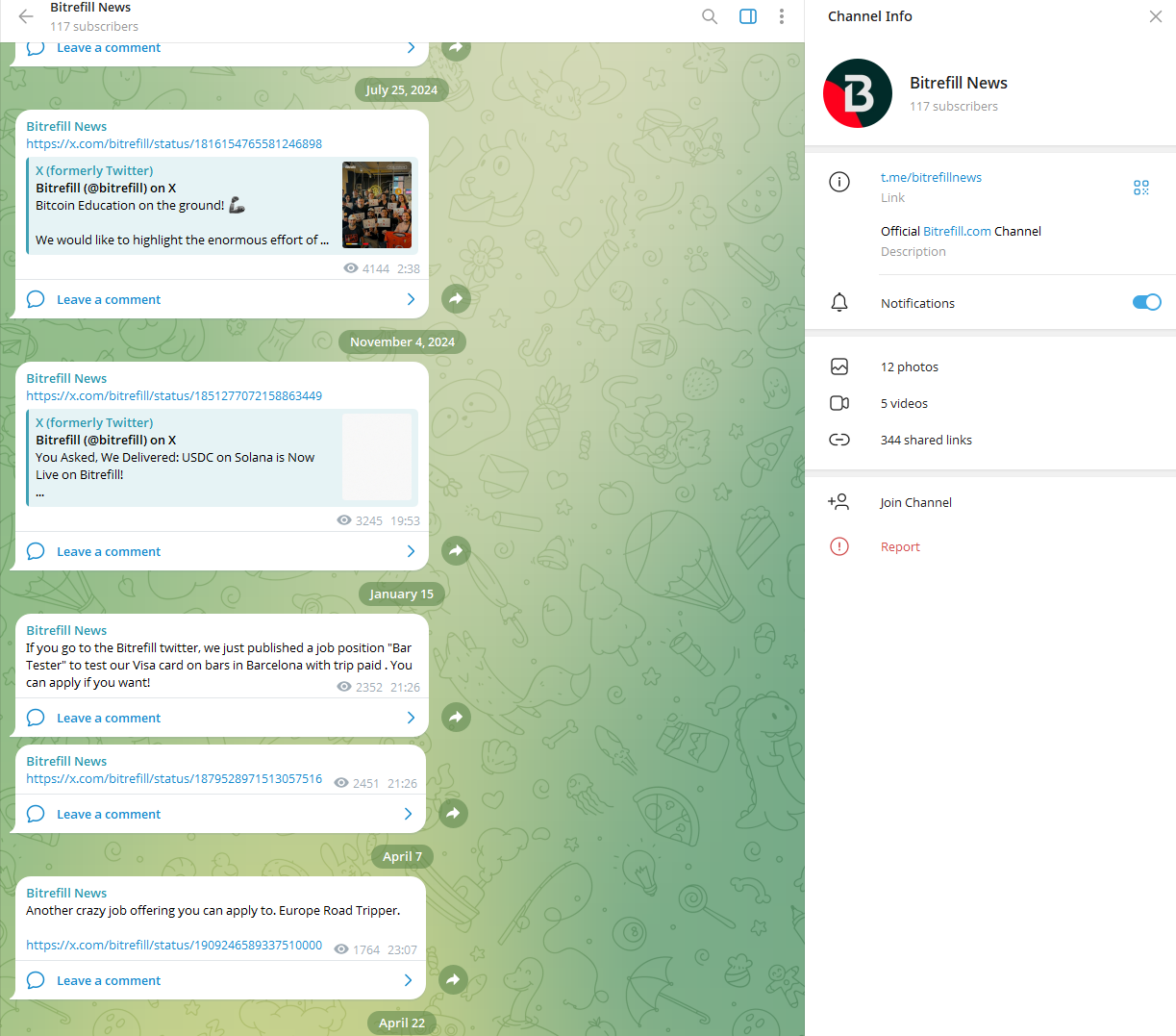This screenshot has width=1176, height=1036.
Task: Forward the Bar Tester job post
Action: pos(456,717)
